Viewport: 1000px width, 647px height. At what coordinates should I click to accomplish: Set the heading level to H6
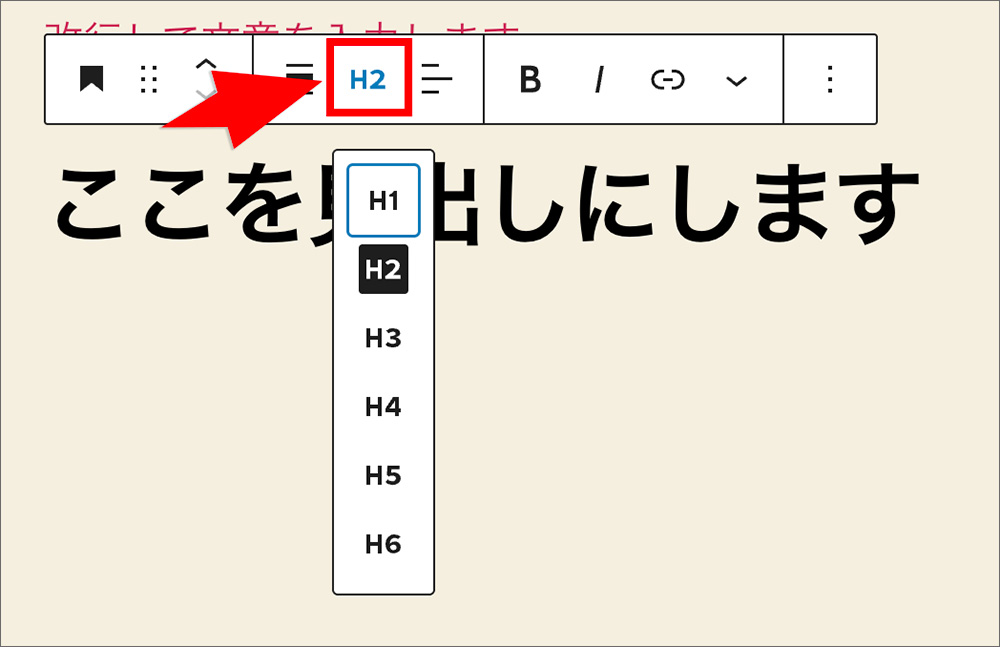(x=383, y=544)
